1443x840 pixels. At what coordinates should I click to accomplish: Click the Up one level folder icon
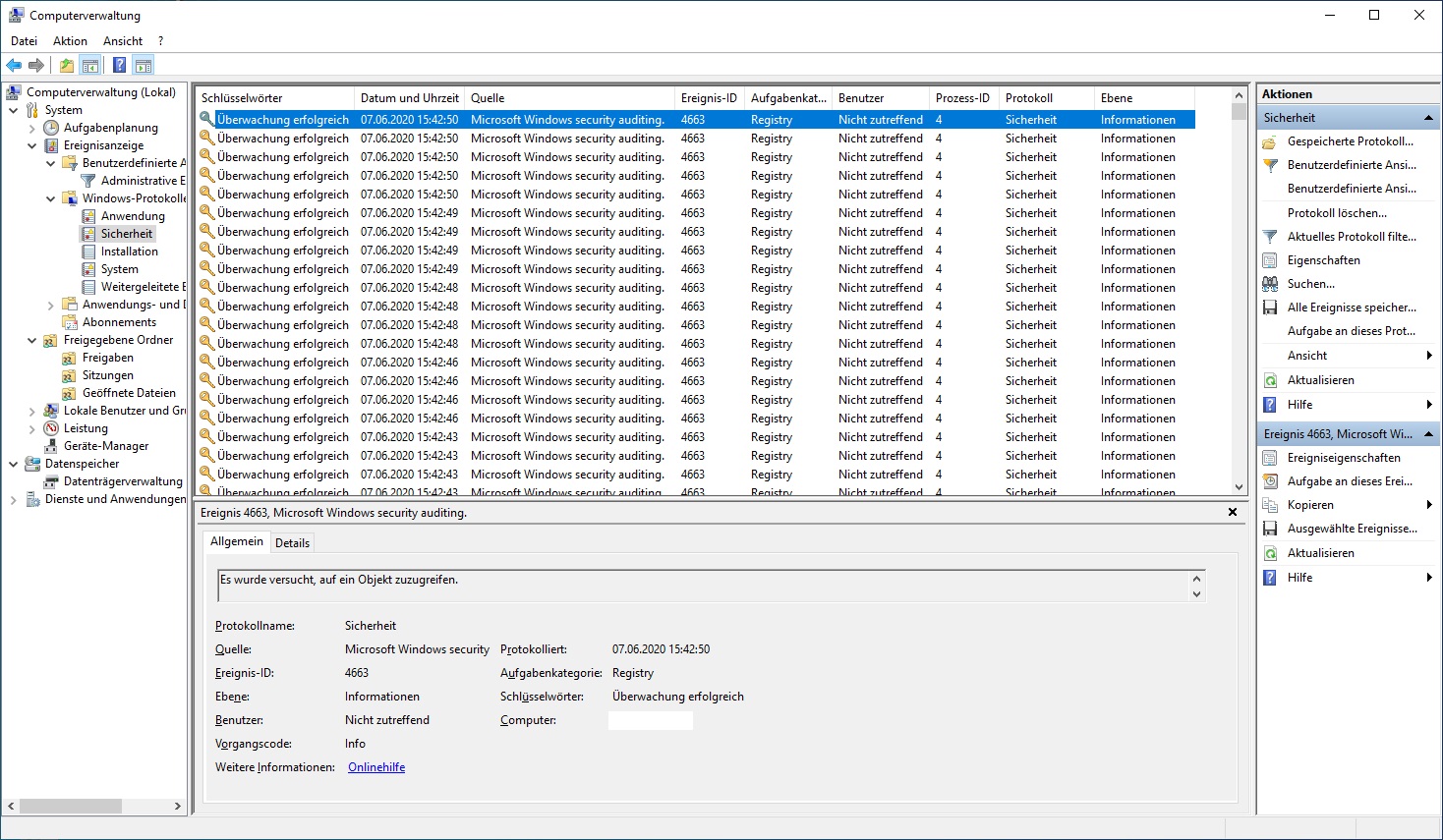(x=66, y=66)
